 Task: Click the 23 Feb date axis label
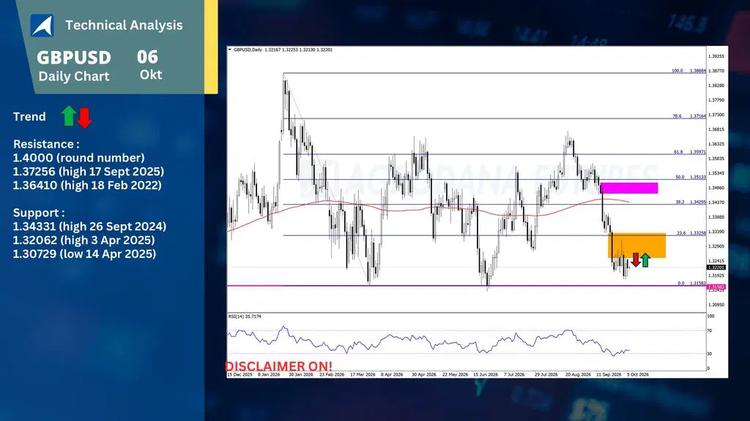point(332,375)
